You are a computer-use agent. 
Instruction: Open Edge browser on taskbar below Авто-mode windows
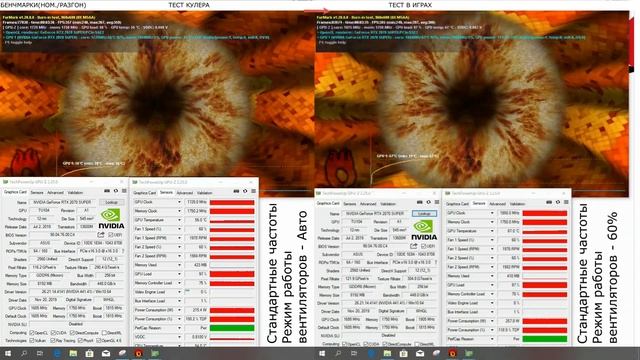(x=57, y=353)
